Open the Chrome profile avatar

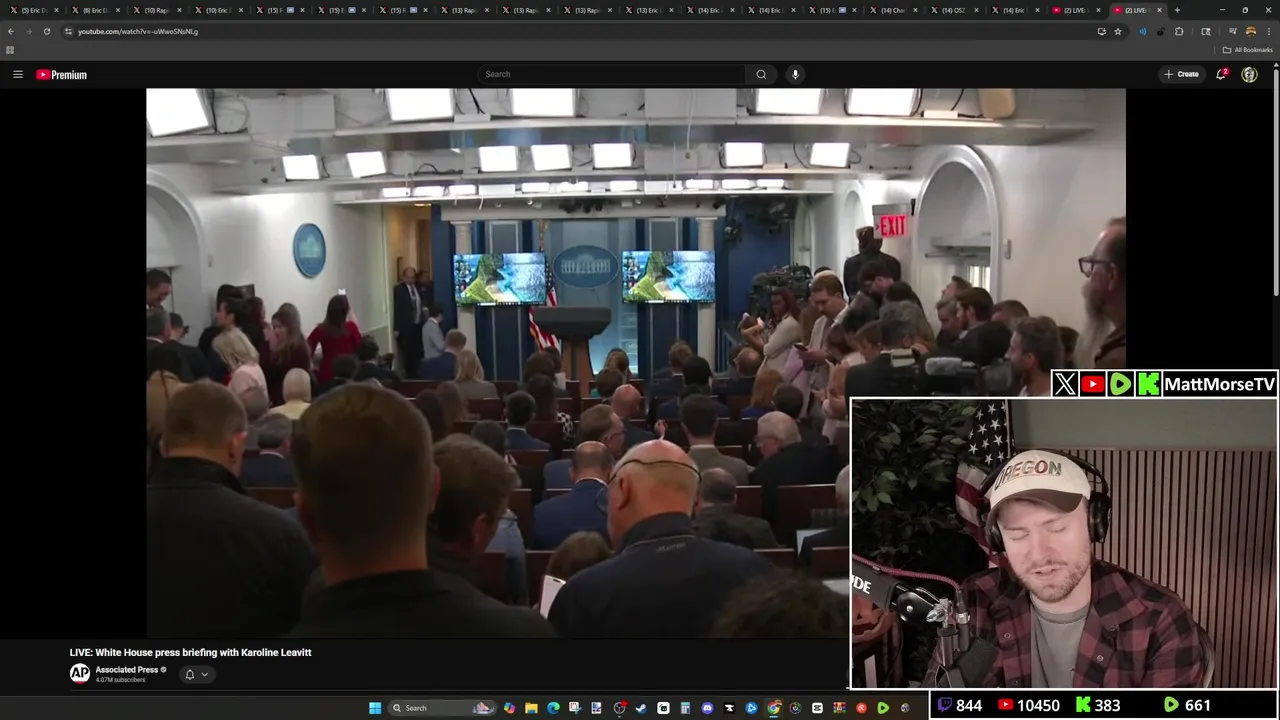click(x=1251, y=31)
